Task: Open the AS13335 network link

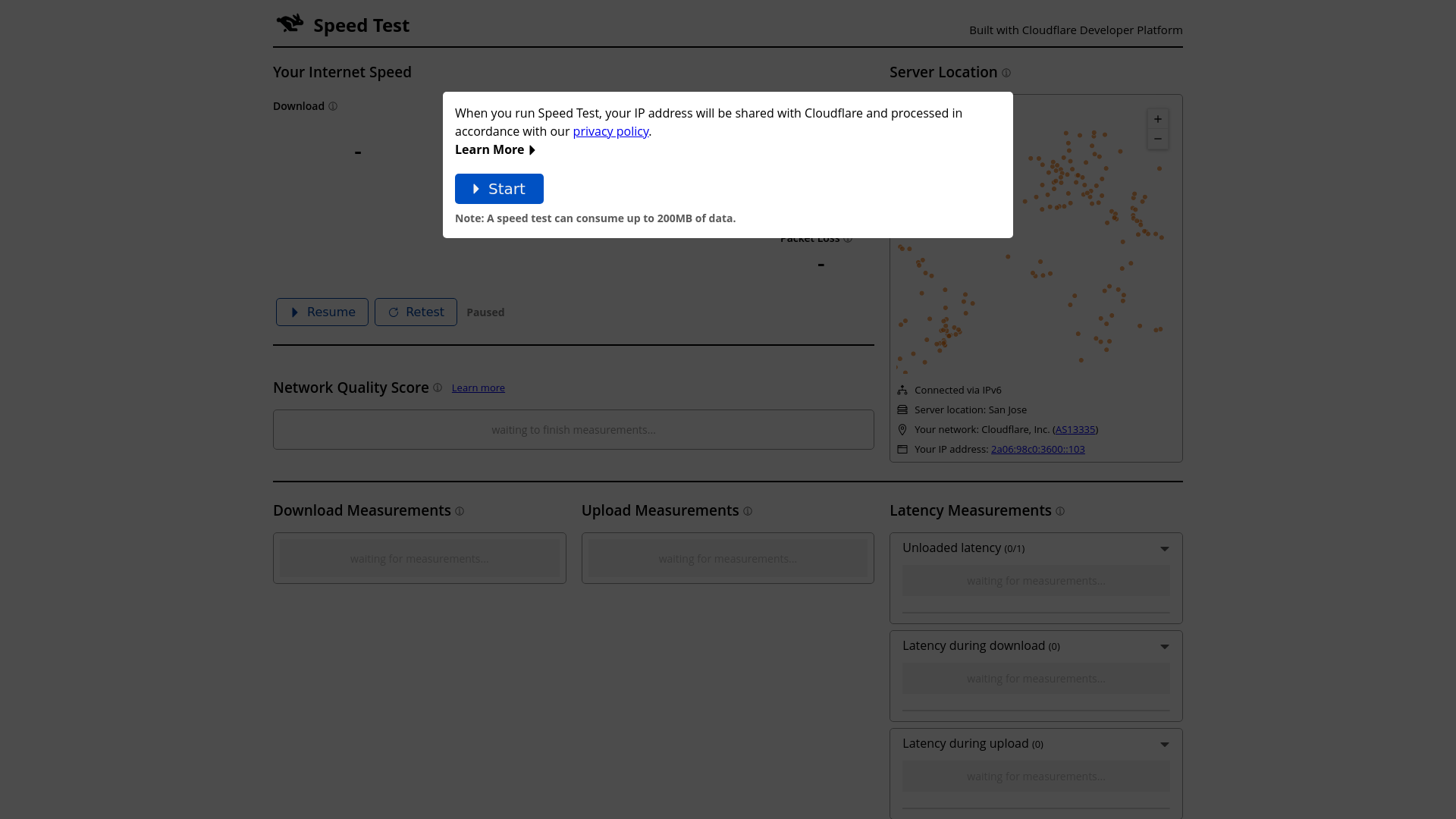Action: tap(1075, 429)
